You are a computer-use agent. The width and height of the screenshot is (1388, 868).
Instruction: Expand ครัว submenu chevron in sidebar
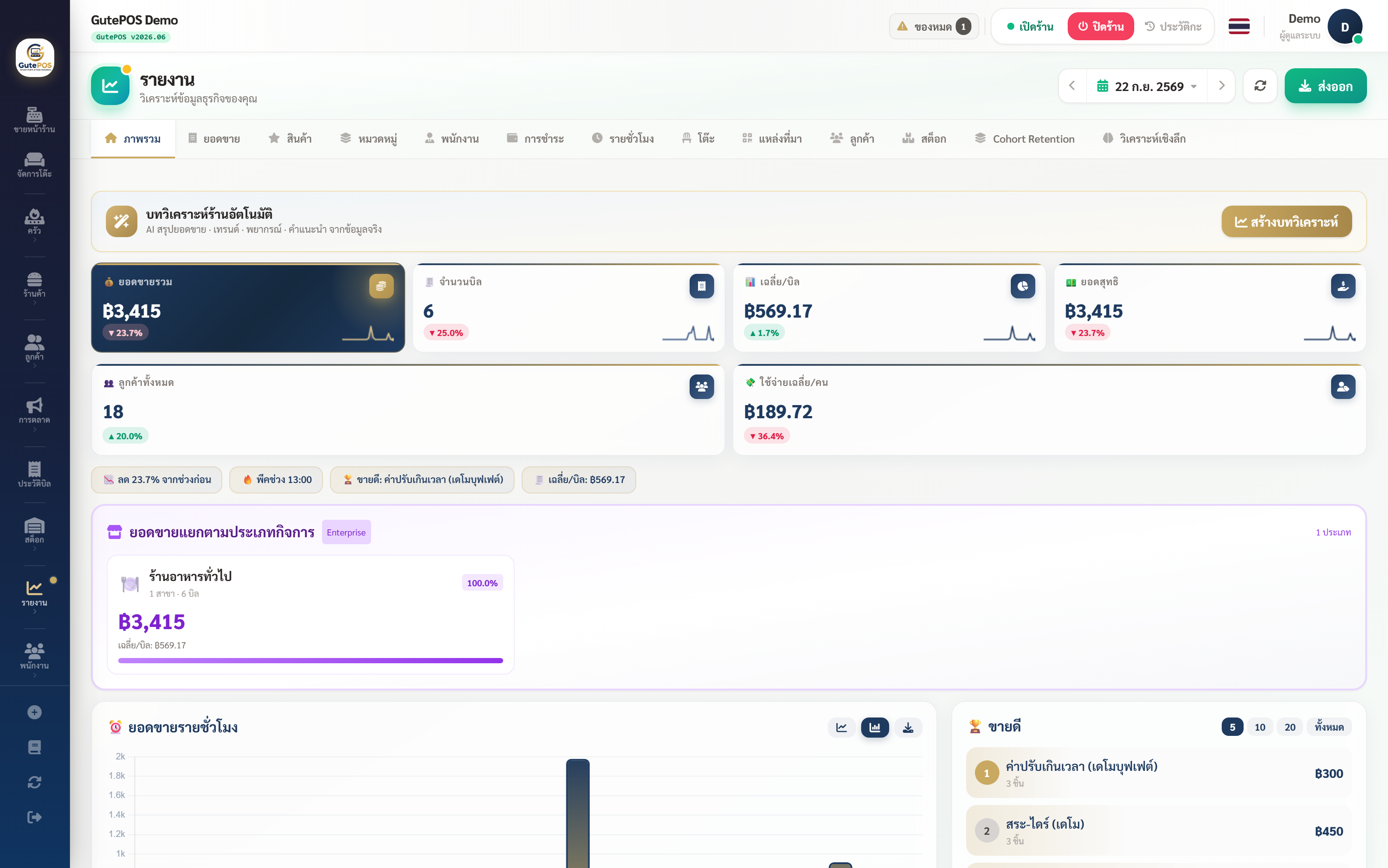(35, 240)
